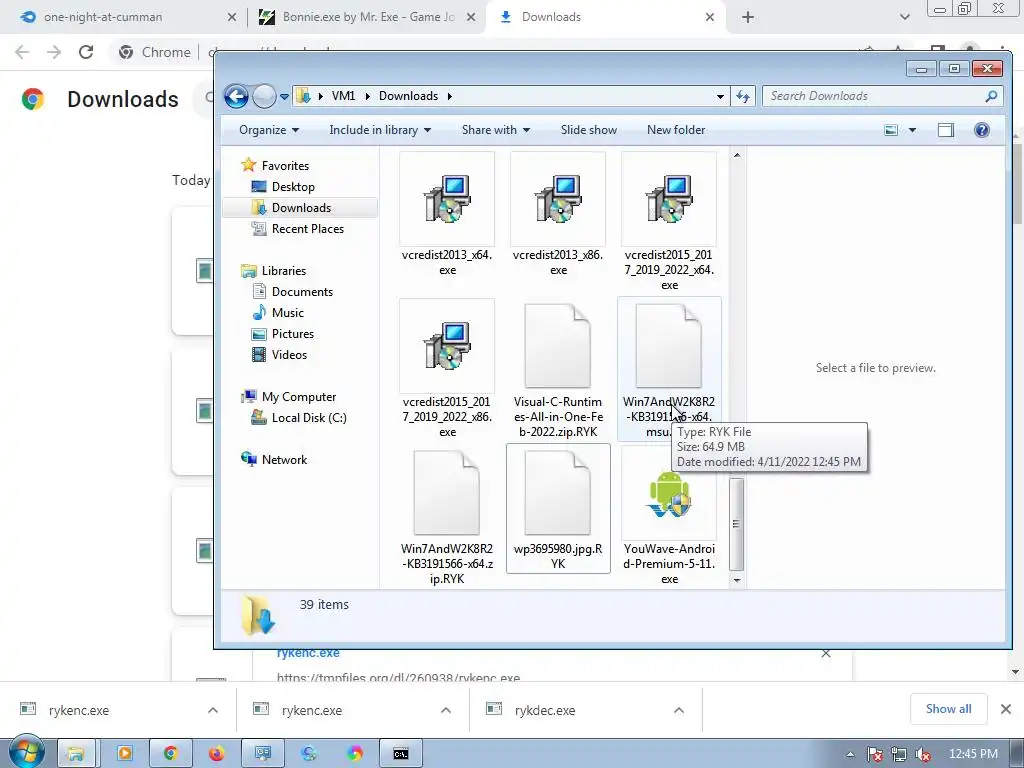Viewport: 1024px width, 768px height.
Task: Open the Windows Start menu
Action: click(x=26, y=752)
